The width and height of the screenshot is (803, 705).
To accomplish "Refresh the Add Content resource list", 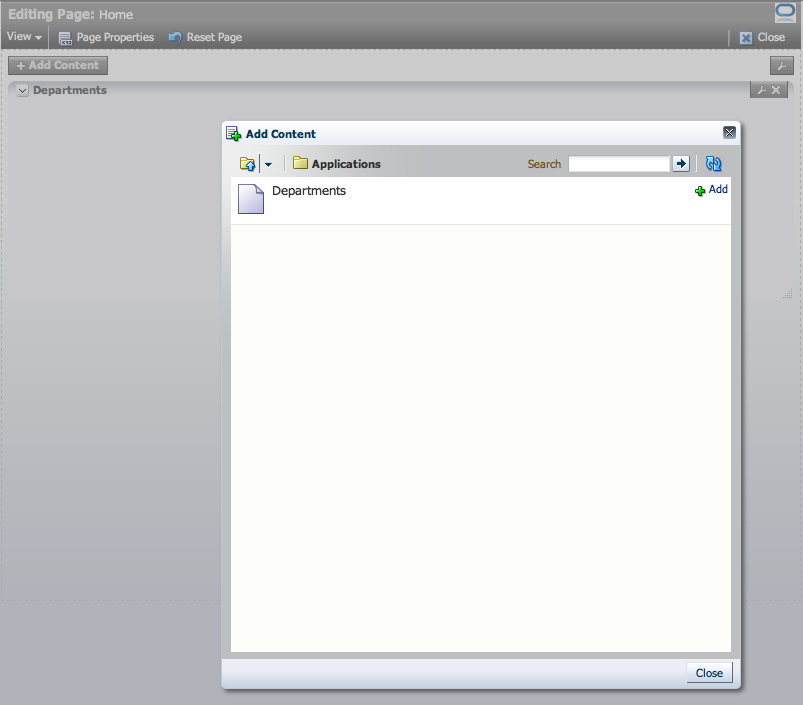I will [x=712, y=163].
